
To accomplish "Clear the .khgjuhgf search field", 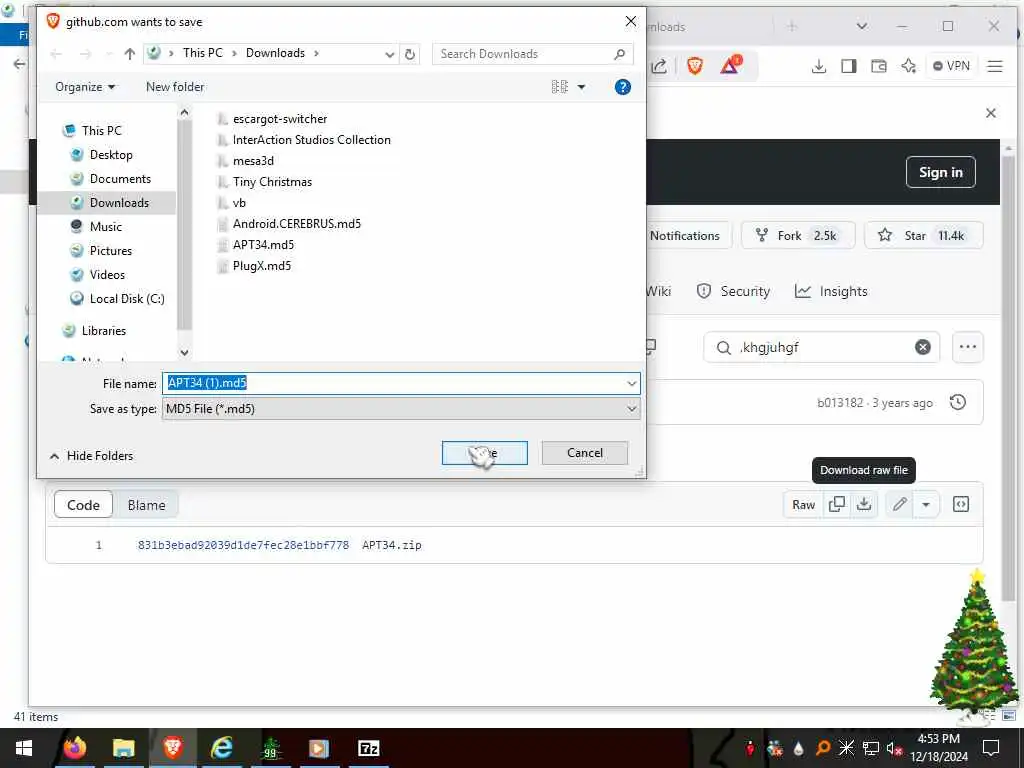I will pyautogui.click(x=922, y=347).
